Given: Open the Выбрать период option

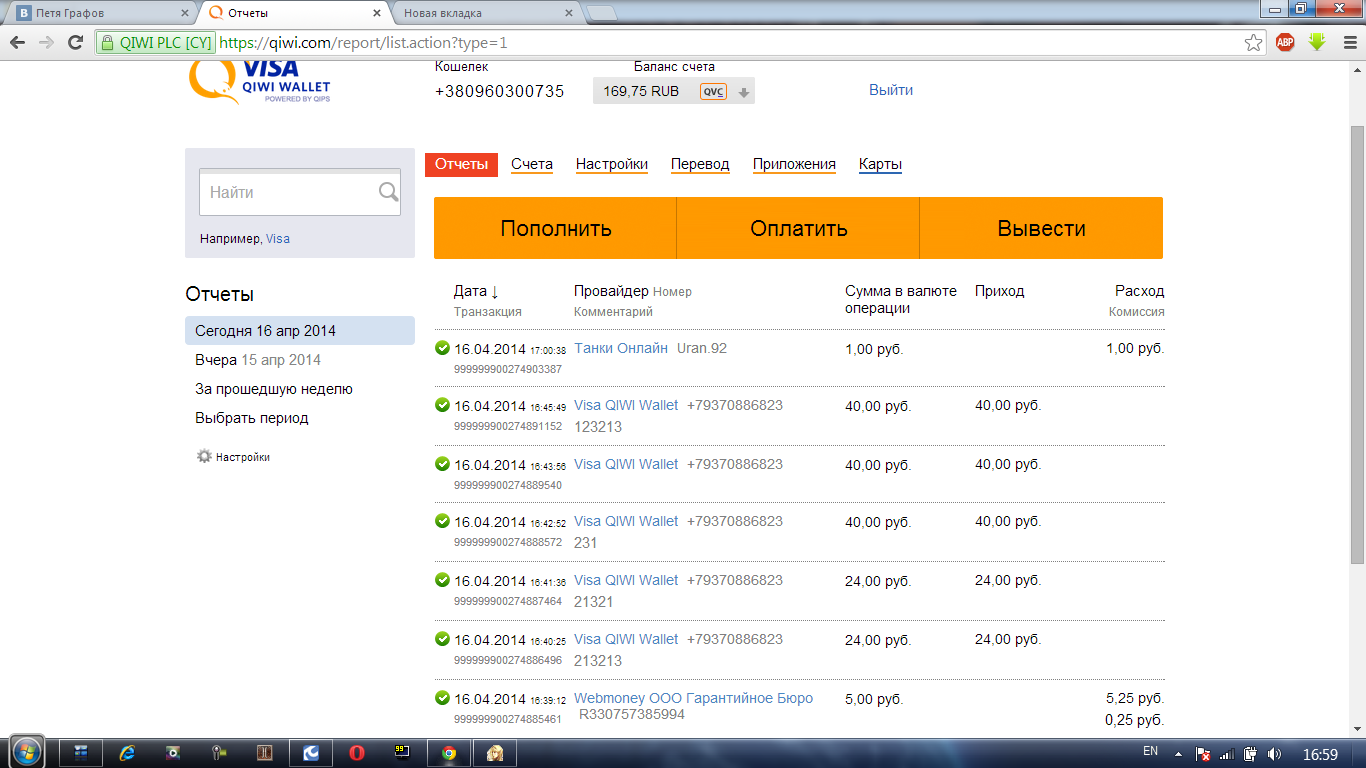Looking at the screenshot, I should click(x=252, y=418).
